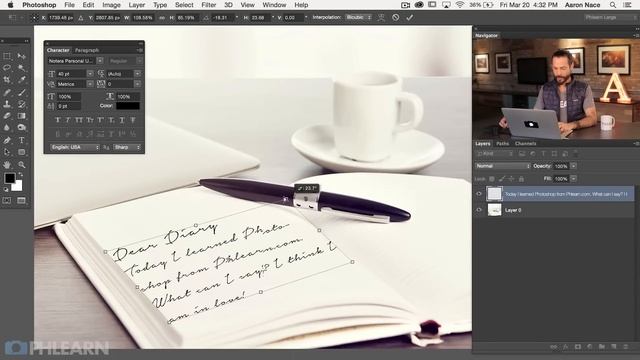The width and height of the screenshot is (640, 360).
Task: Select the Dodge tool
Action: tap(22, 128)
